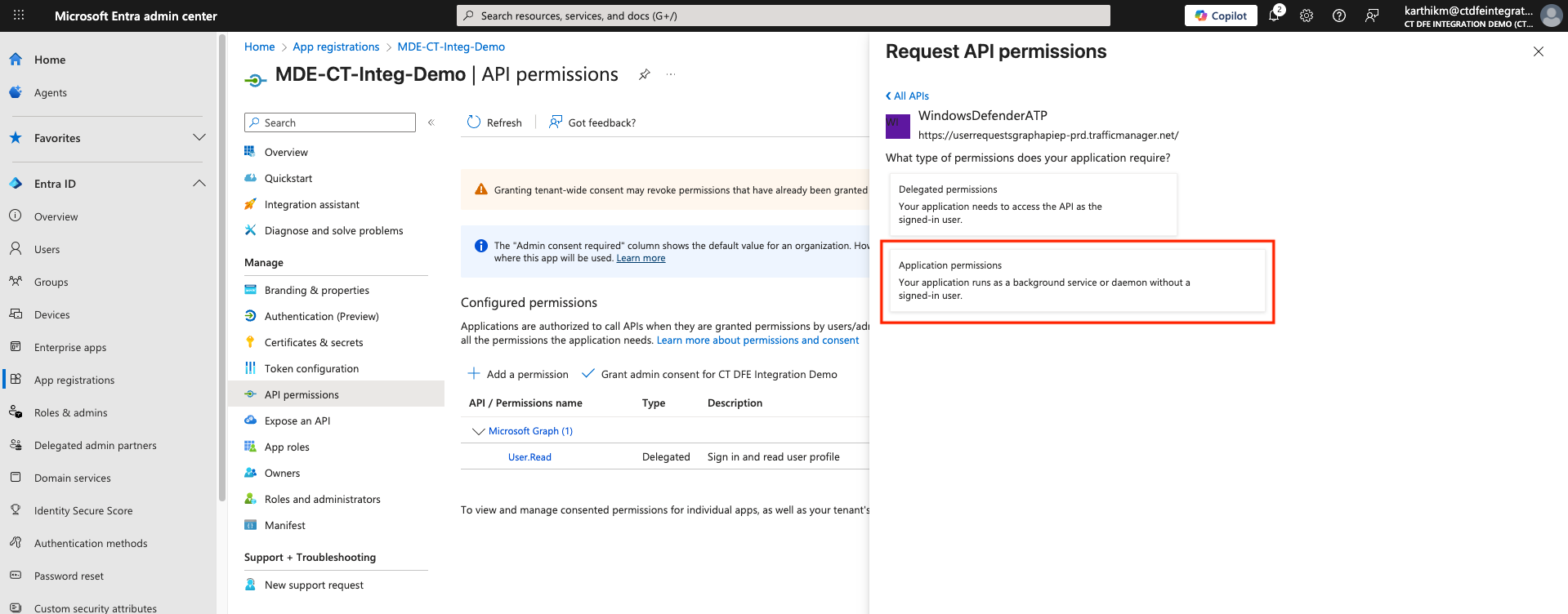Viewport: 1568px width, 614px height.
Task: Open the notifications bell icon
Action: point(1274,16)
